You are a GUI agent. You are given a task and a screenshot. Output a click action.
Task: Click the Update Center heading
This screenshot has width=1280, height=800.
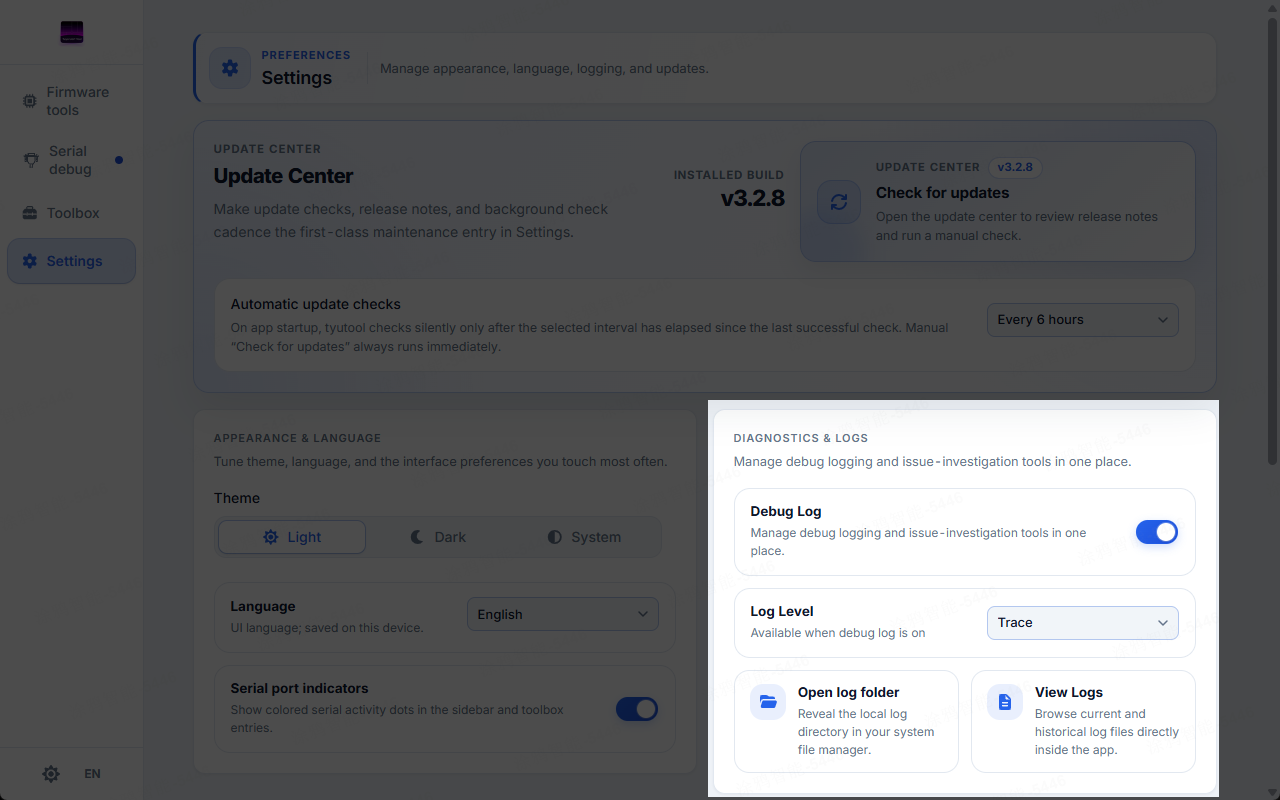(283, 176)
